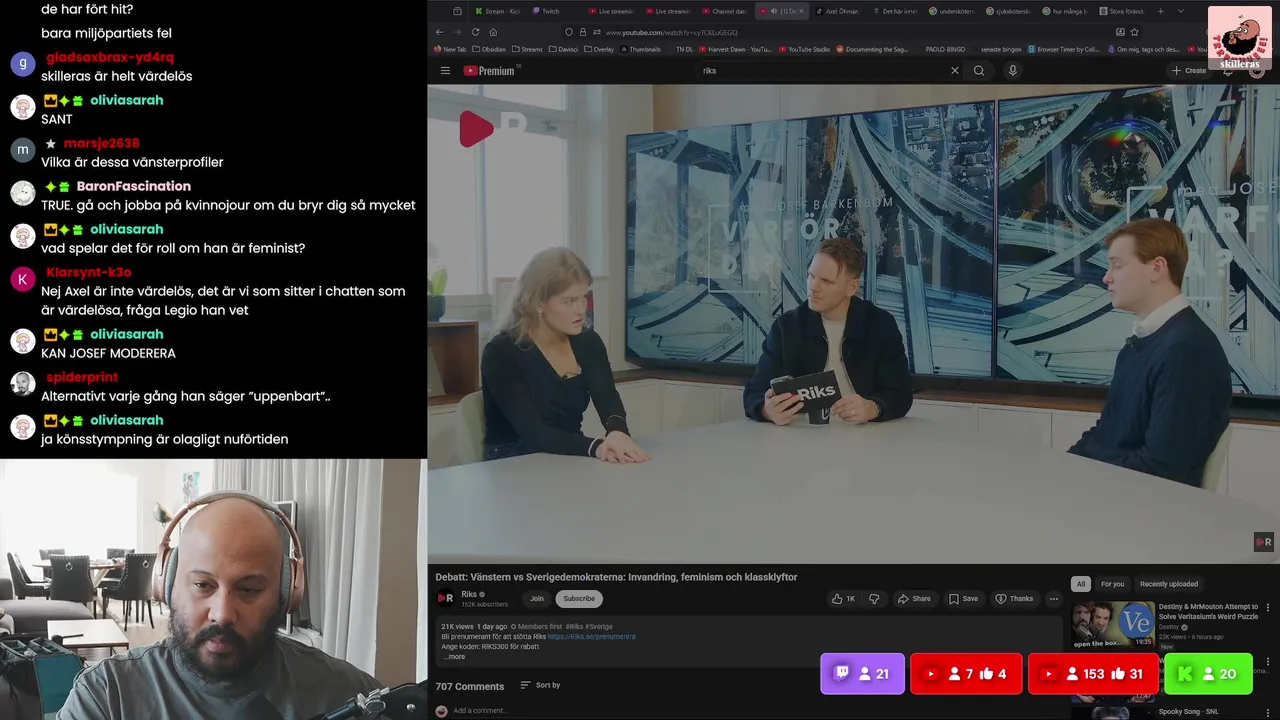Select chat username 'spiderprint'
Image resolution: width=1280 pixels, height=720 pixels.
pos(82,377)
